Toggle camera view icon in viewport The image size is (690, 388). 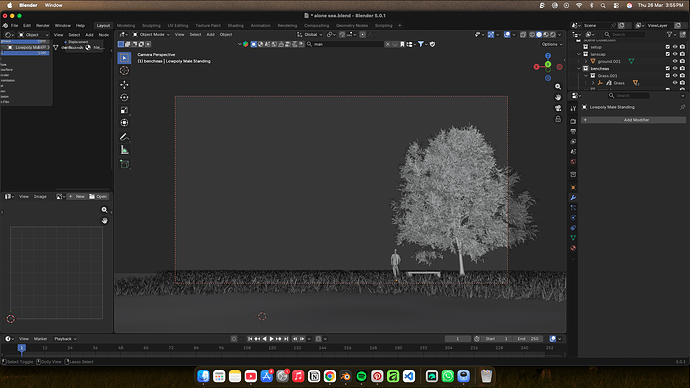coord(558,108)
